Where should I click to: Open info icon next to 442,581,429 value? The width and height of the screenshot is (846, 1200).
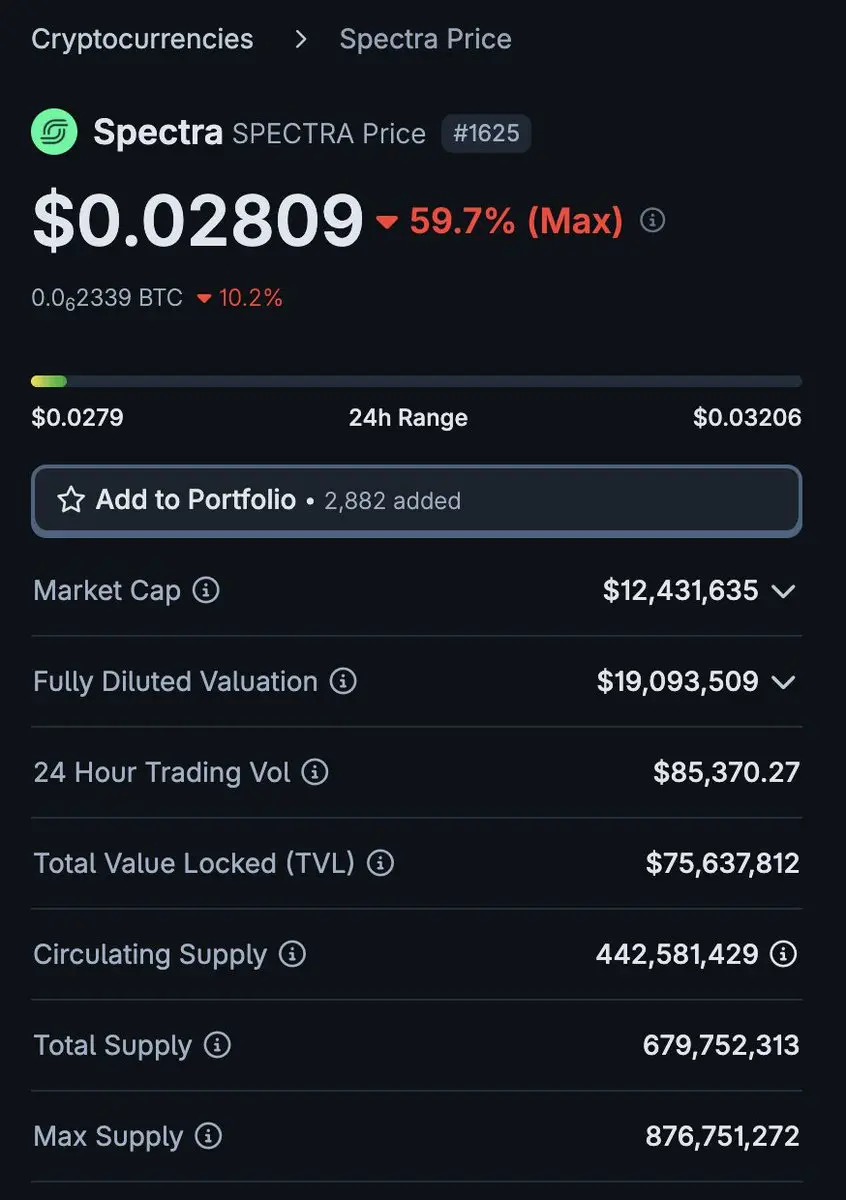click(x=784, y=954)
